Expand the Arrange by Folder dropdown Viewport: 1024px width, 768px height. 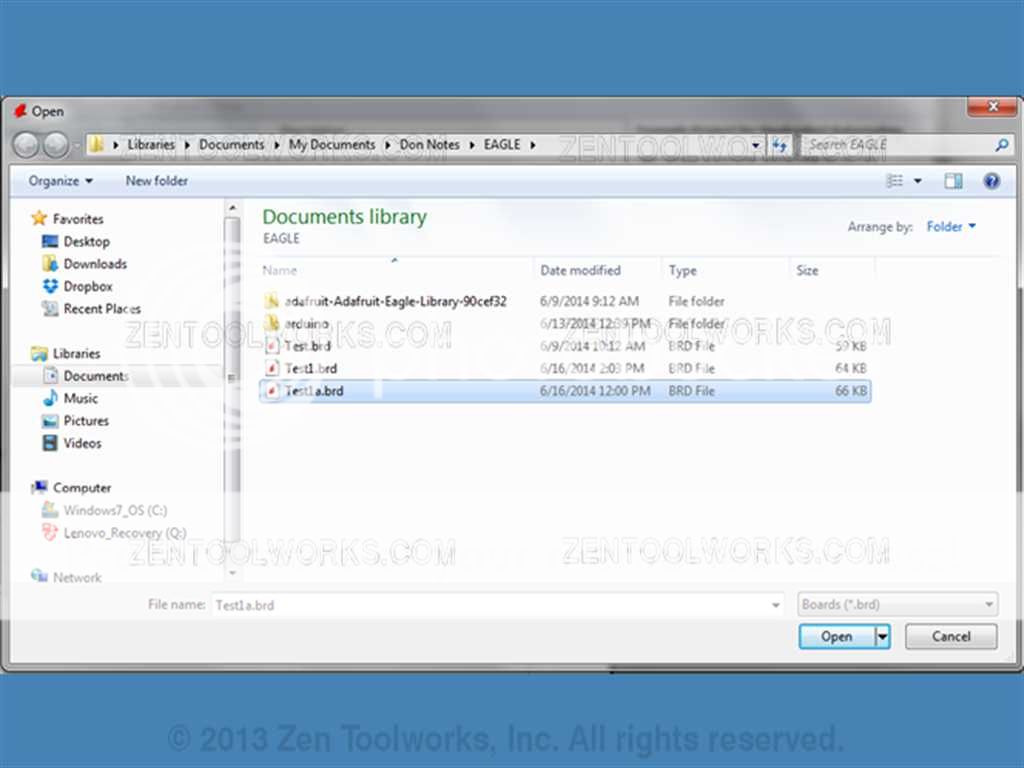950,227
